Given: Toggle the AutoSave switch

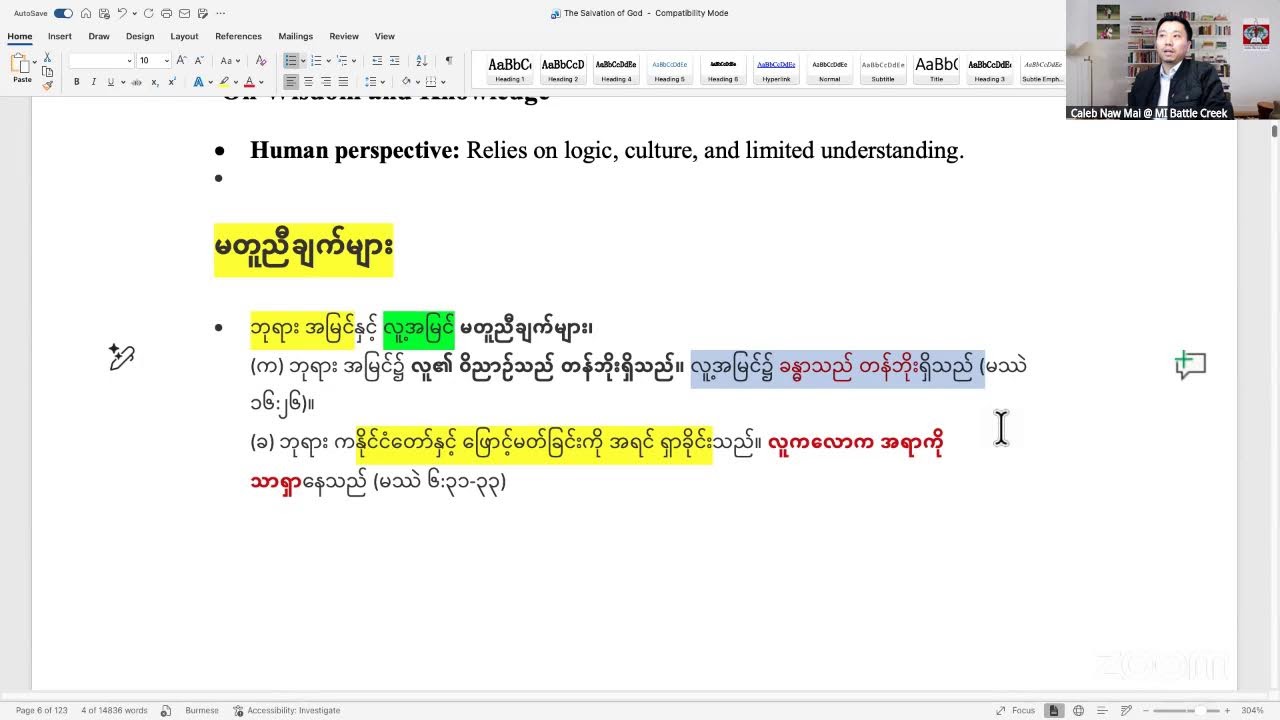Looking at the screenshot, I should tap(63, 13).
